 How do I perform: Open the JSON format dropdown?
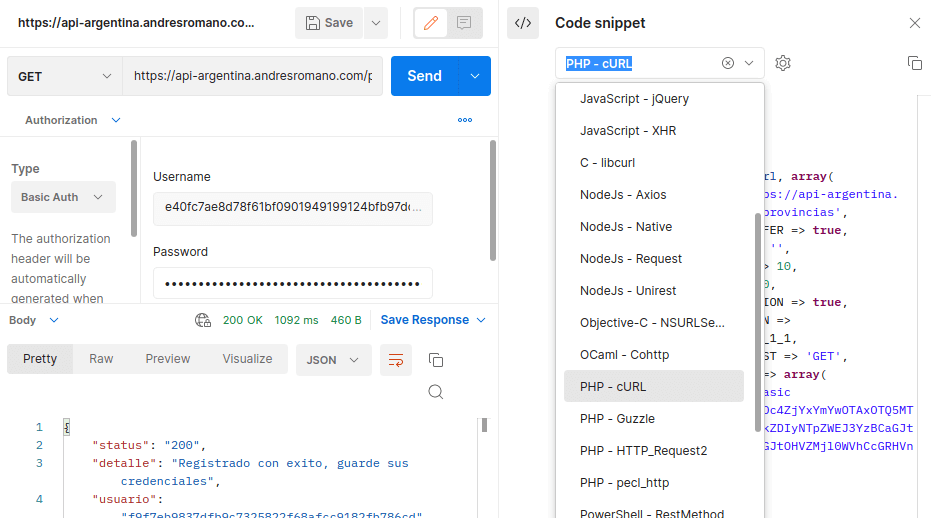333,360
